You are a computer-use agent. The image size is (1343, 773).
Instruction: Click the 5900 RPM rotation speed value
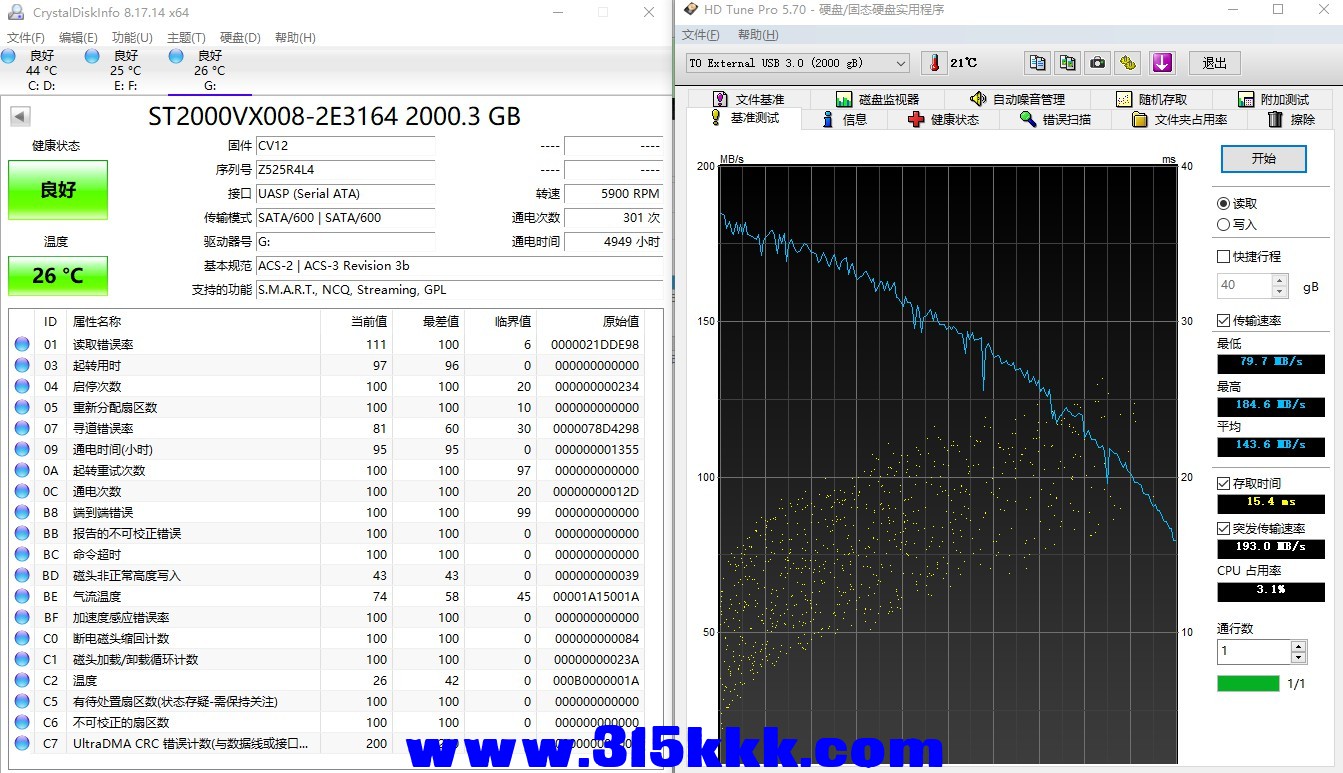point(613,194)
